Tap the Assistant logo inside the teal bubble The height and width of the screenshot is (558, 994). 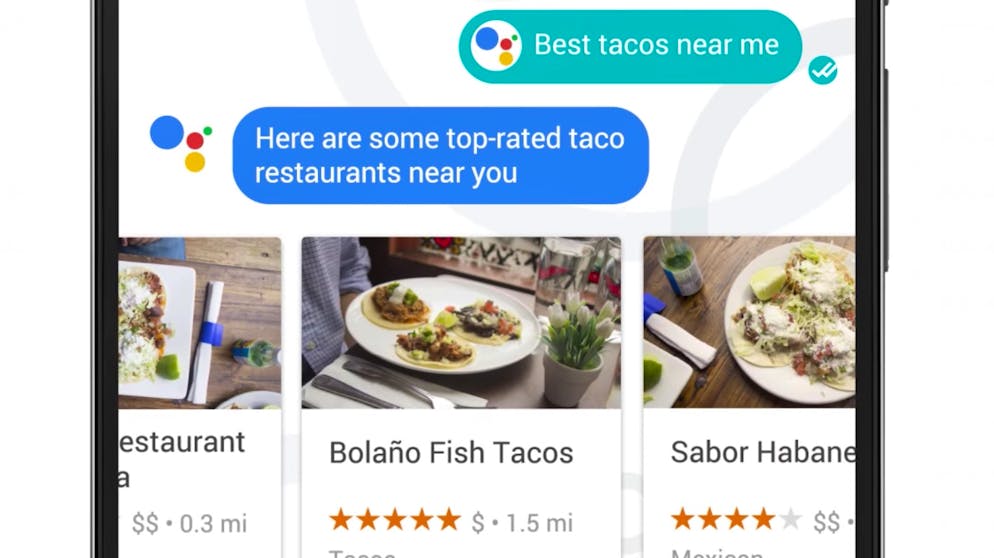(x=496, y=45)
